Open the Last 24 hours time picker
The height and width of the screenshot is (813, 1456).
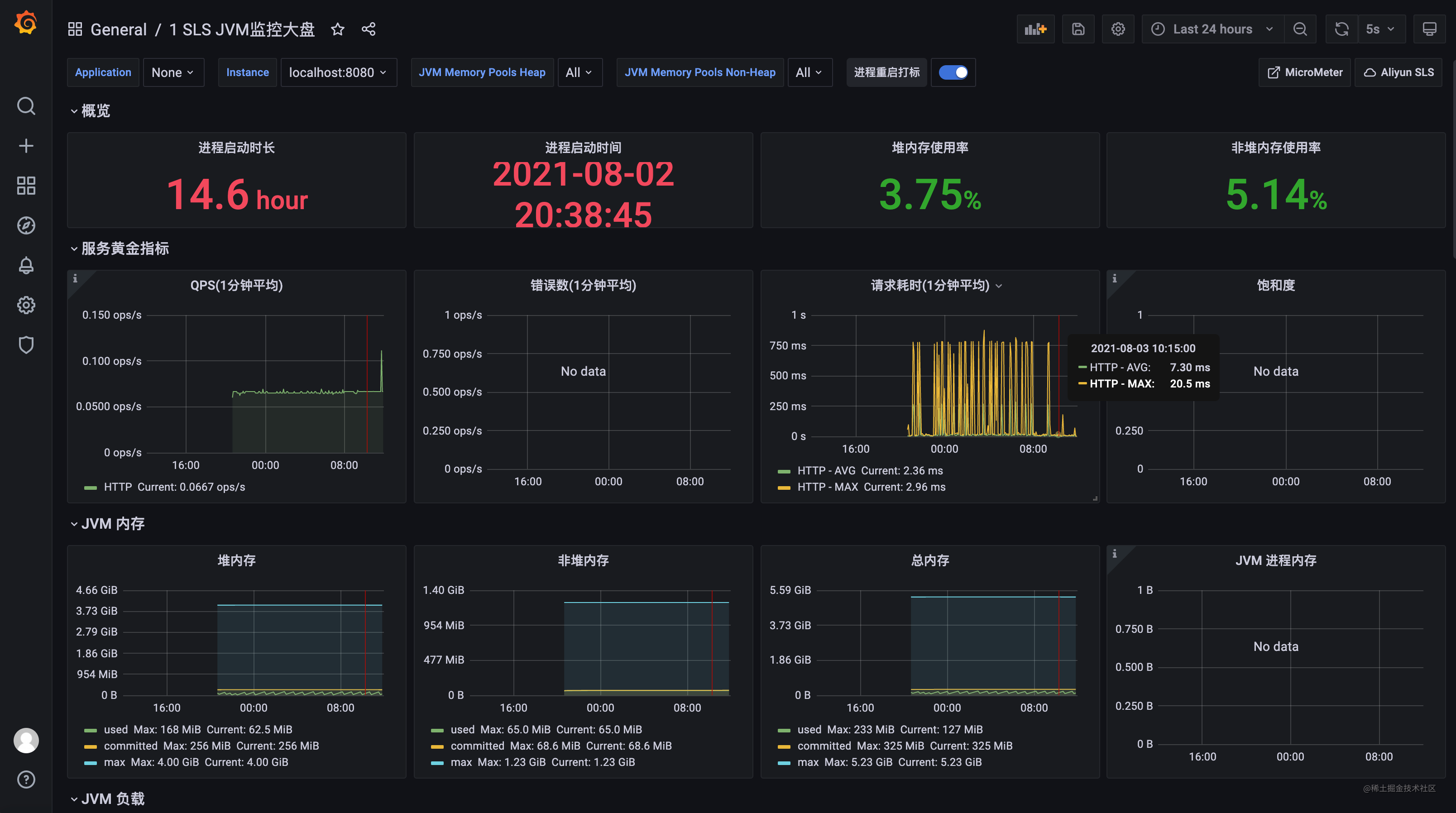(x=1212, y=29)
